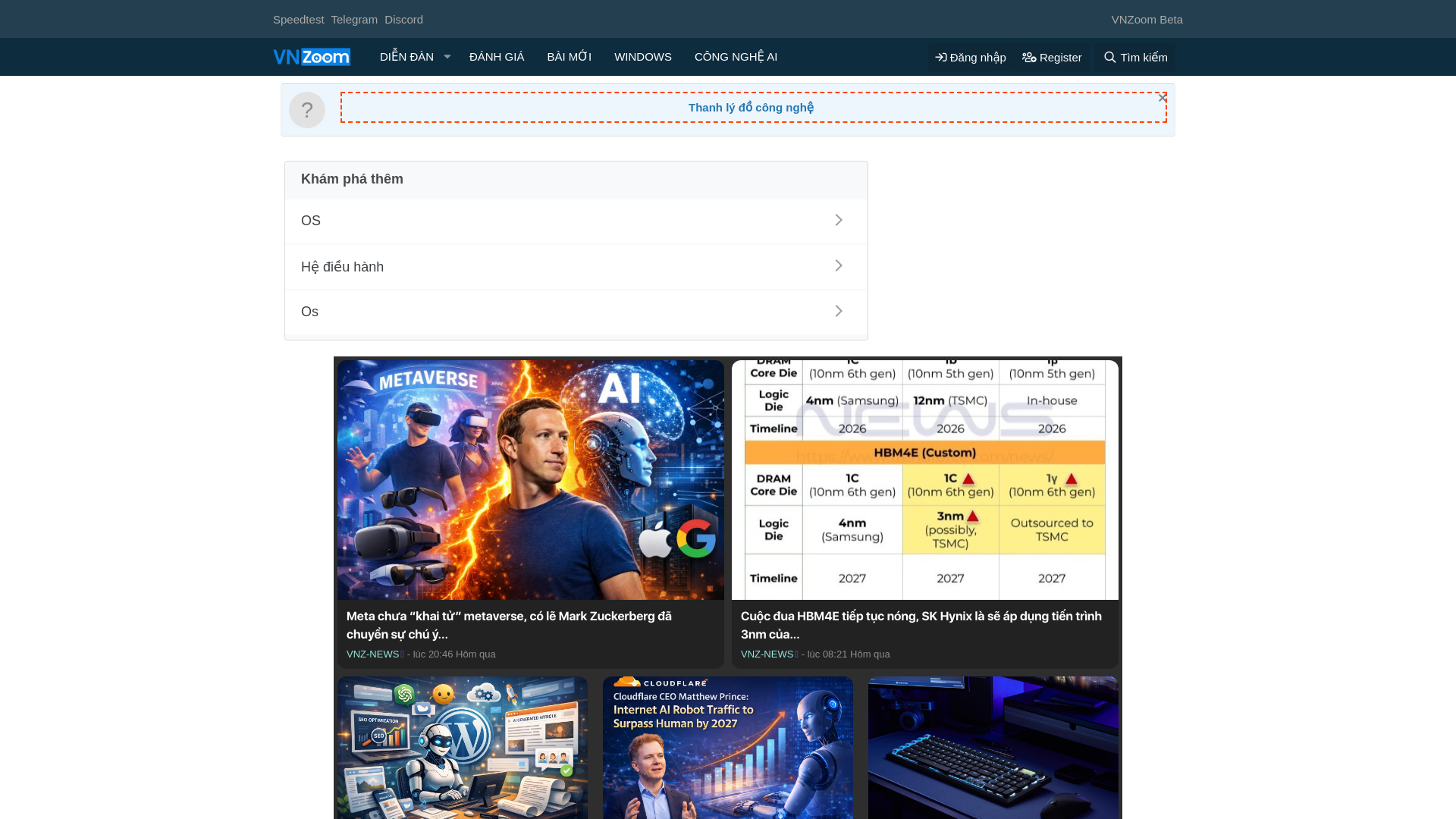
Task: Open the WordPress AI robot article thumbnail
Action: point(463,748)
